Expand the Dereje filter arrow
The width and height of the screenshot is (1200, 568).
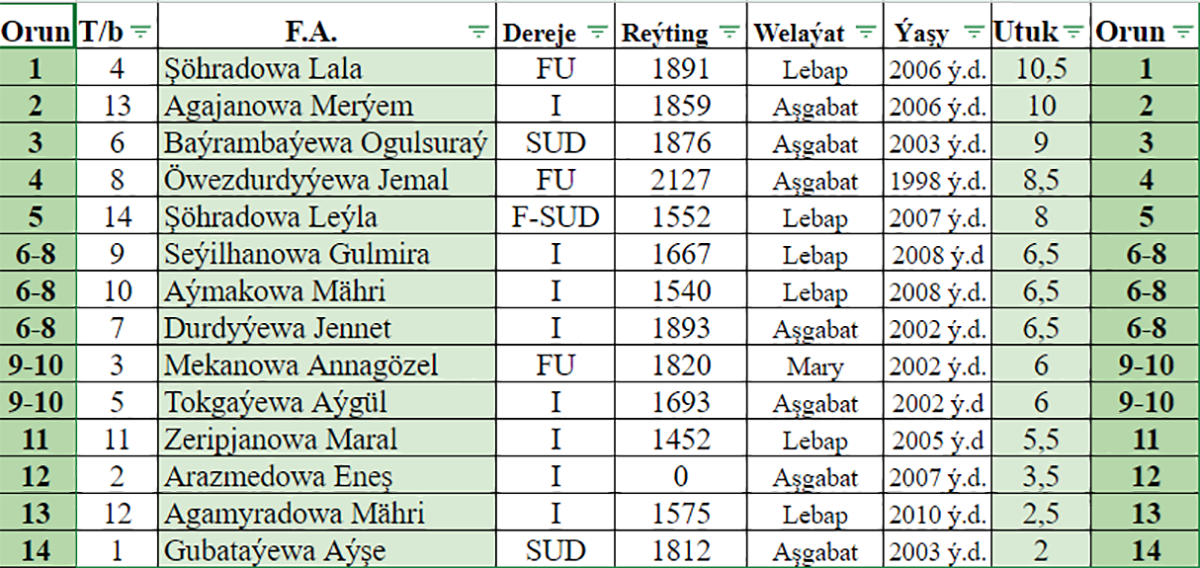pos(597,33)
